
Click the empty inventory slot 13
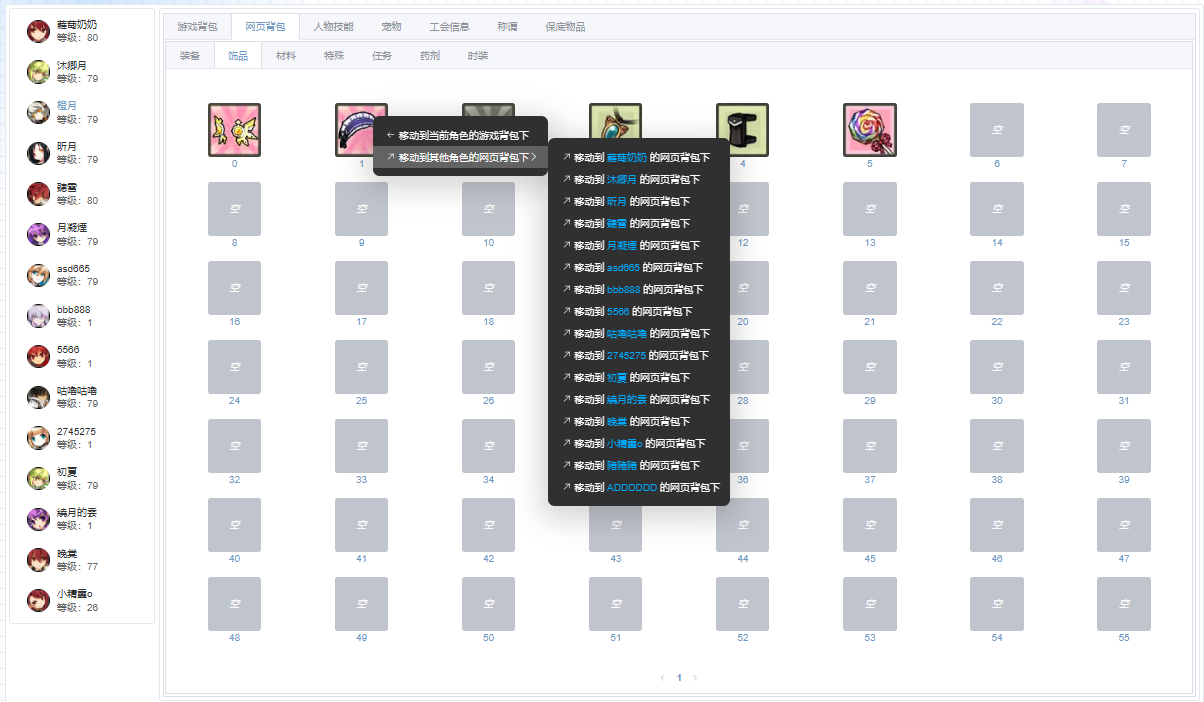coord(870,209)
